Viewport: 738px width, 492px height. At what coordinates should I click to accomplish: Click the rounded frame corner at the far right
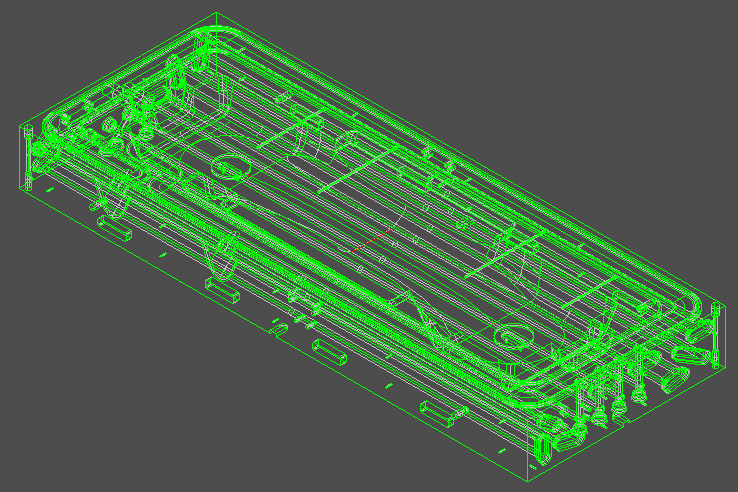click(x=688, y=300)
